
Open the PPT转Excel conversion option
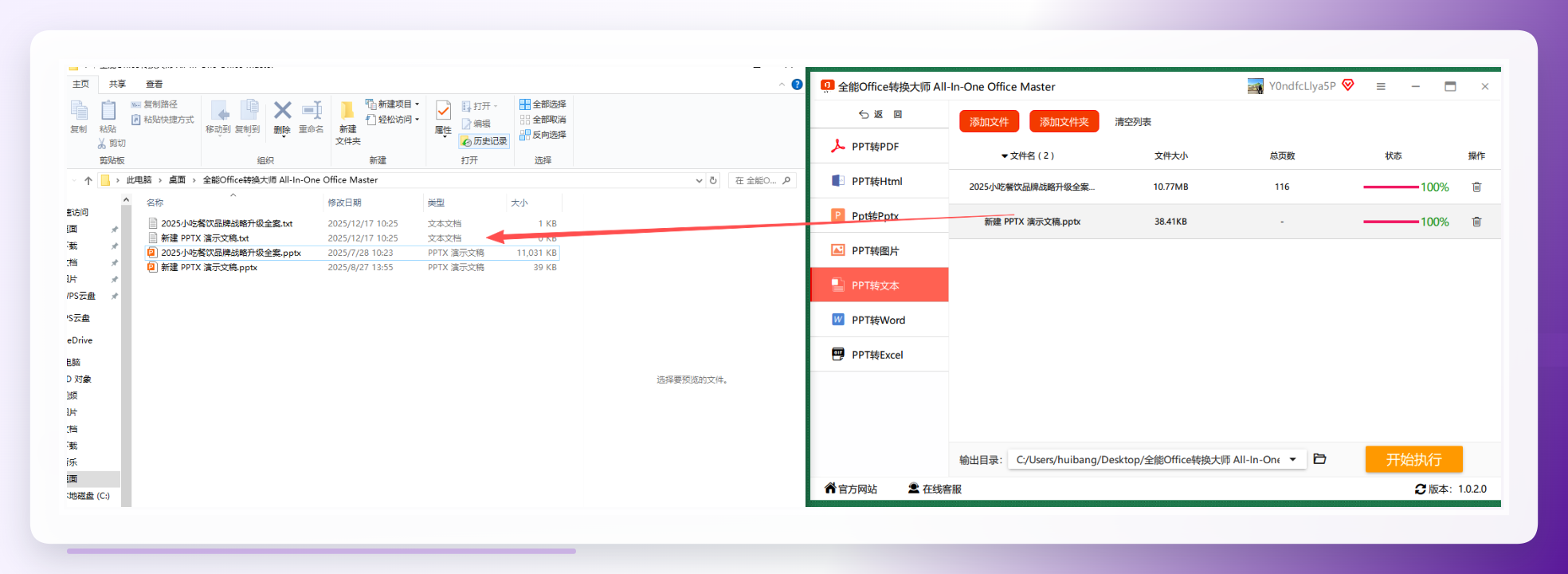coord(879,355)
